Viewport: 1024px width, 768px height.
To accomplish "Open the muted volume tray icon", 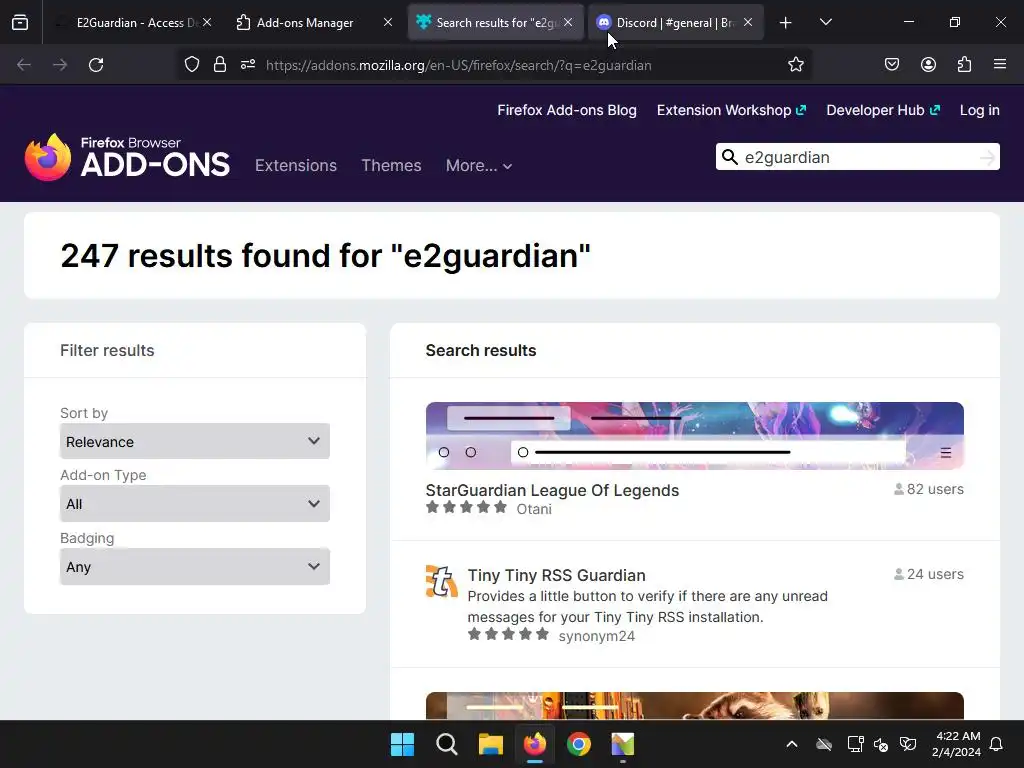I will pos(881,744).
